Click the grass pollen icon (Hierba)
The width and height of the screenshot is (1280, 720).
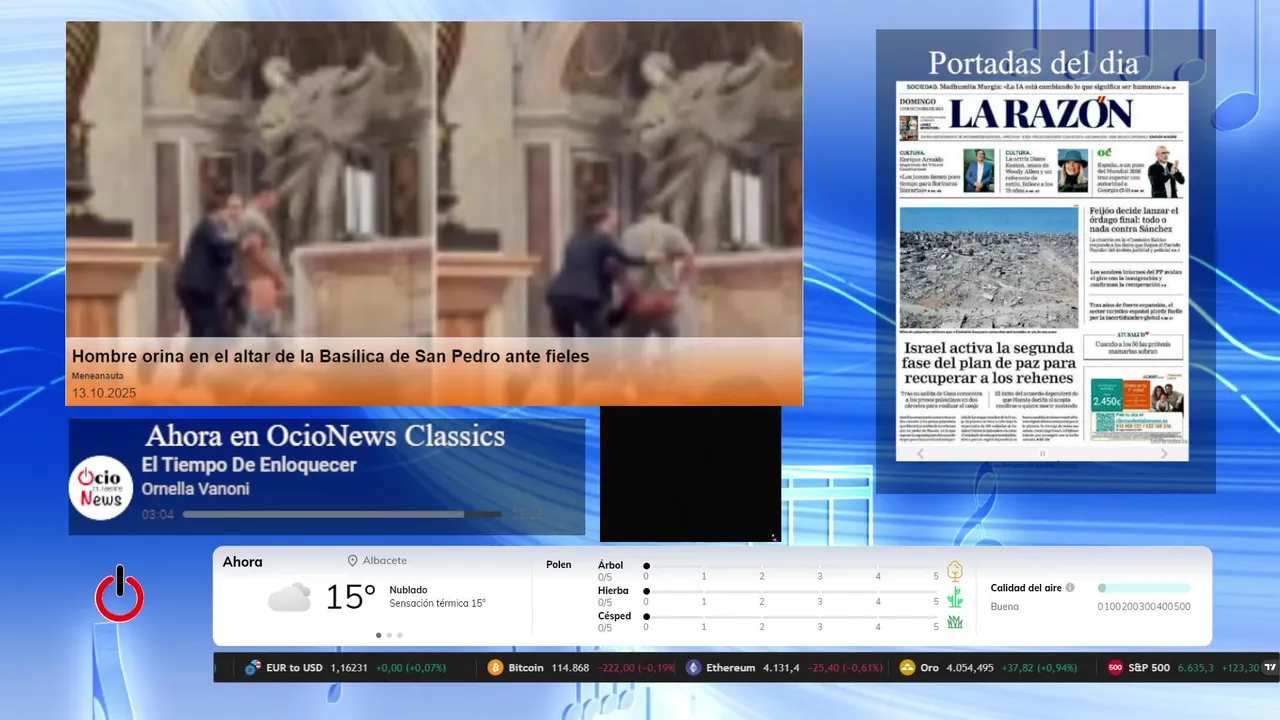[x=955, y=597]
